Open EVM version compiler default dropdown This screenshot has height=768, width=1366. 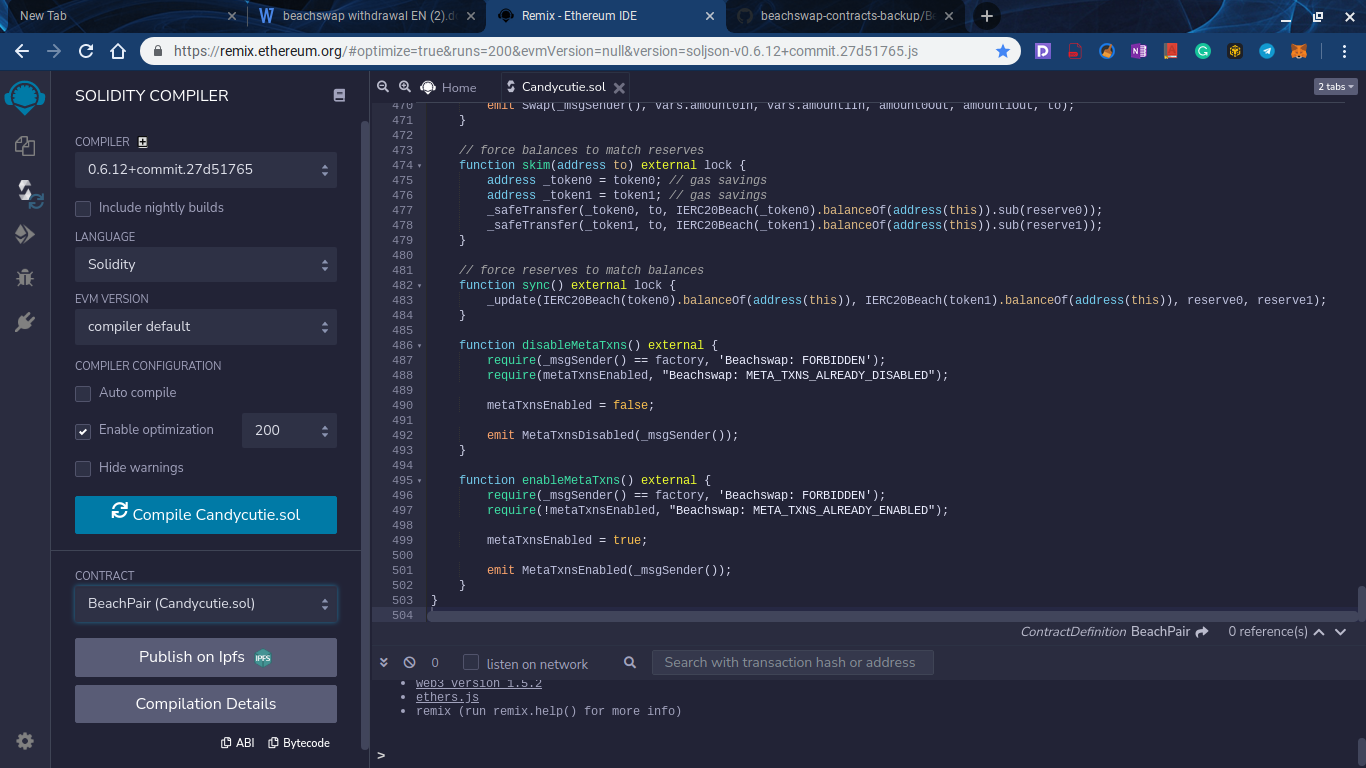point(206,327)
